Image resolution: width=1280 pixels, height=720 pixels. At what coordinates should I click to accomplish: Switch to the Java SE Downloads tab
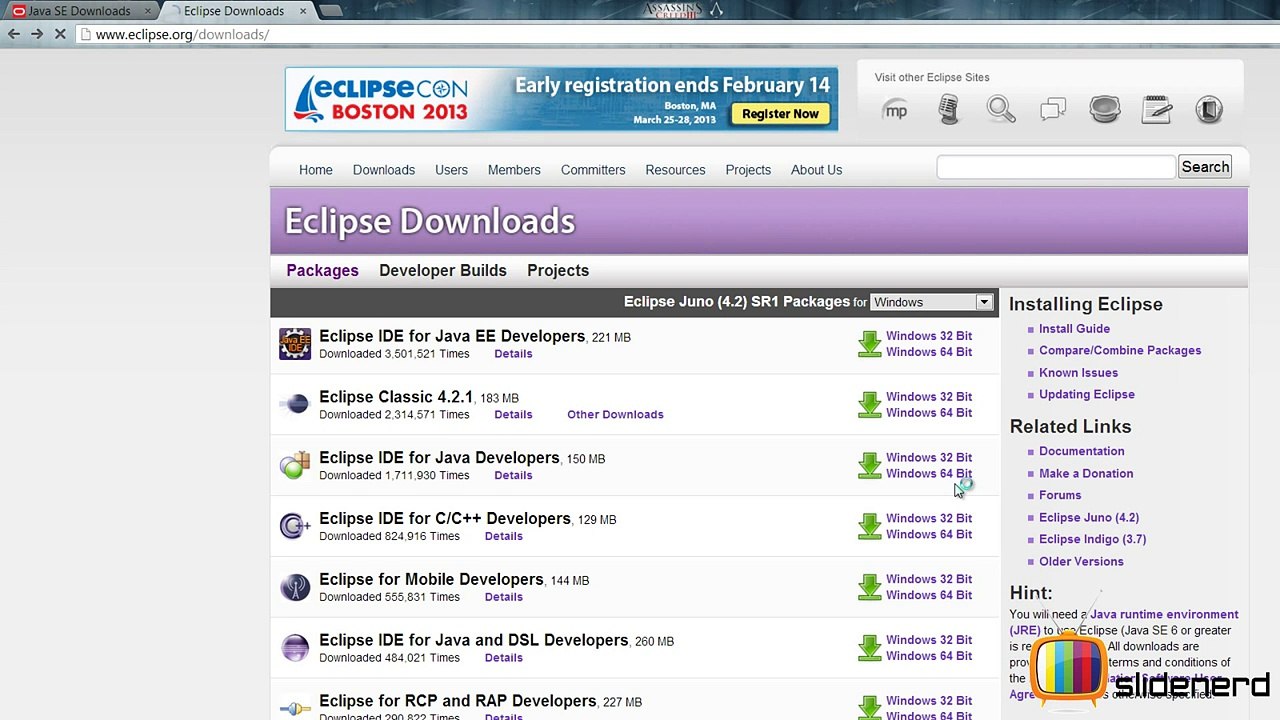coord(78,11)
